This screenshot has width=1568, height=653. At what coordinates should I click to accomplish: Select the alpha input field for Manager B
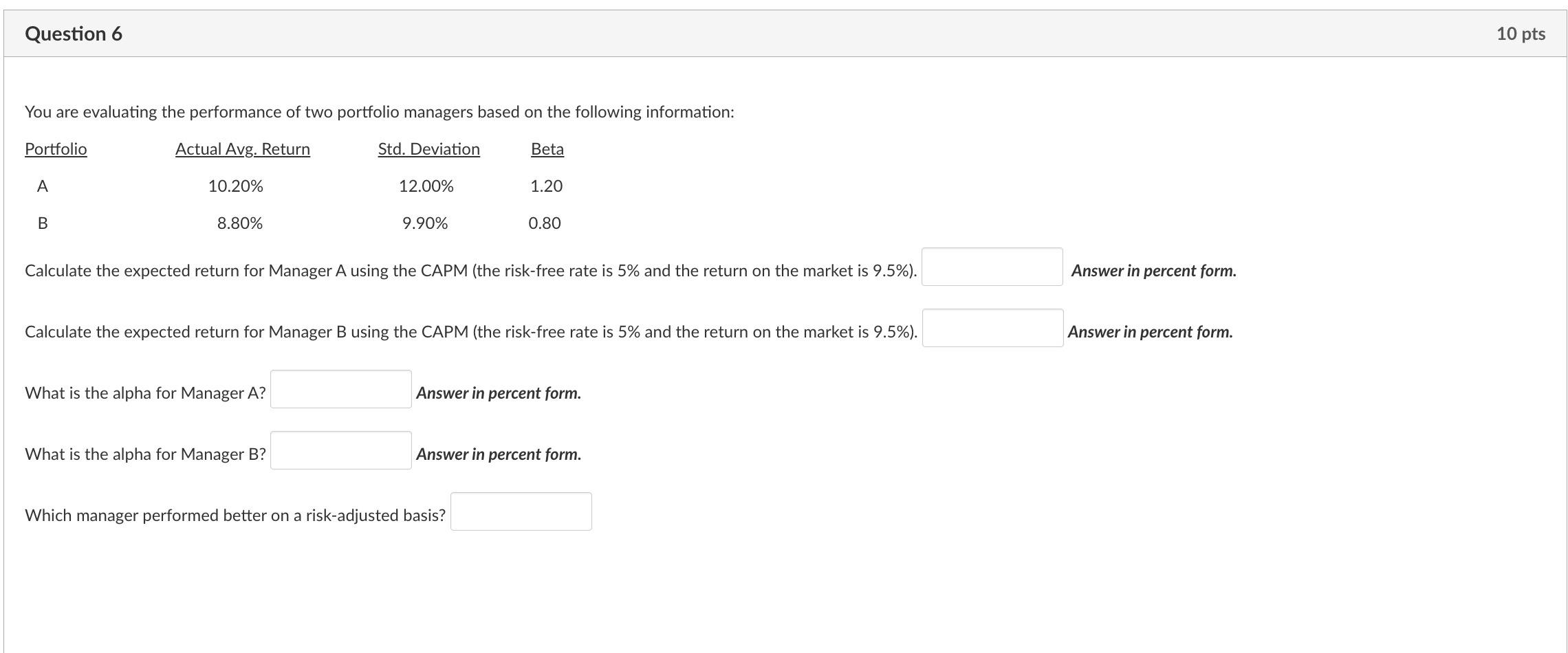coord(340,450)
